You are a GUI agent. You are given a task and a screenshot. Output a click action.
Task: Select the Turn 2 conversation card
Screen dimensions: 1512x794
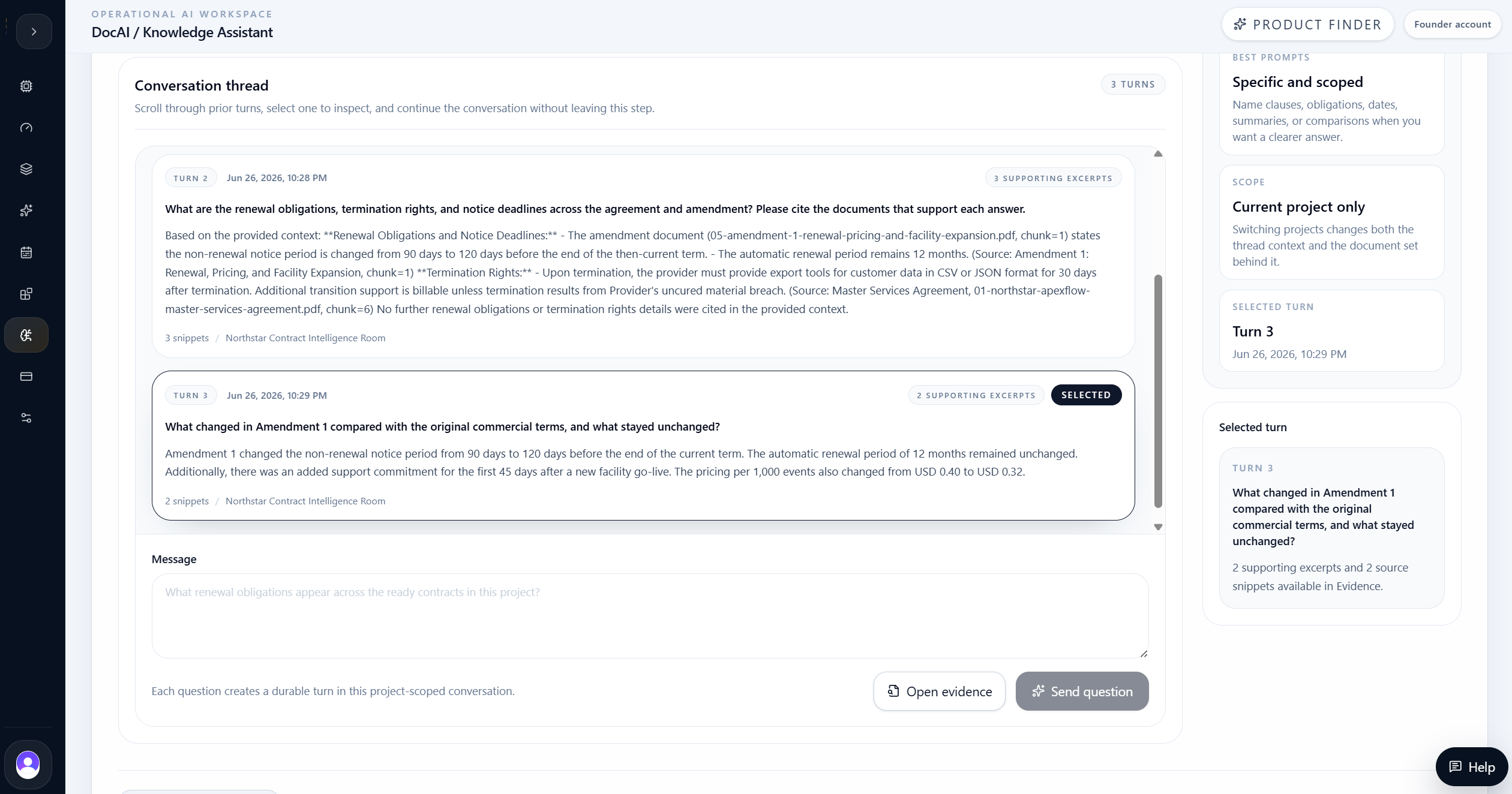click(643, 257)
